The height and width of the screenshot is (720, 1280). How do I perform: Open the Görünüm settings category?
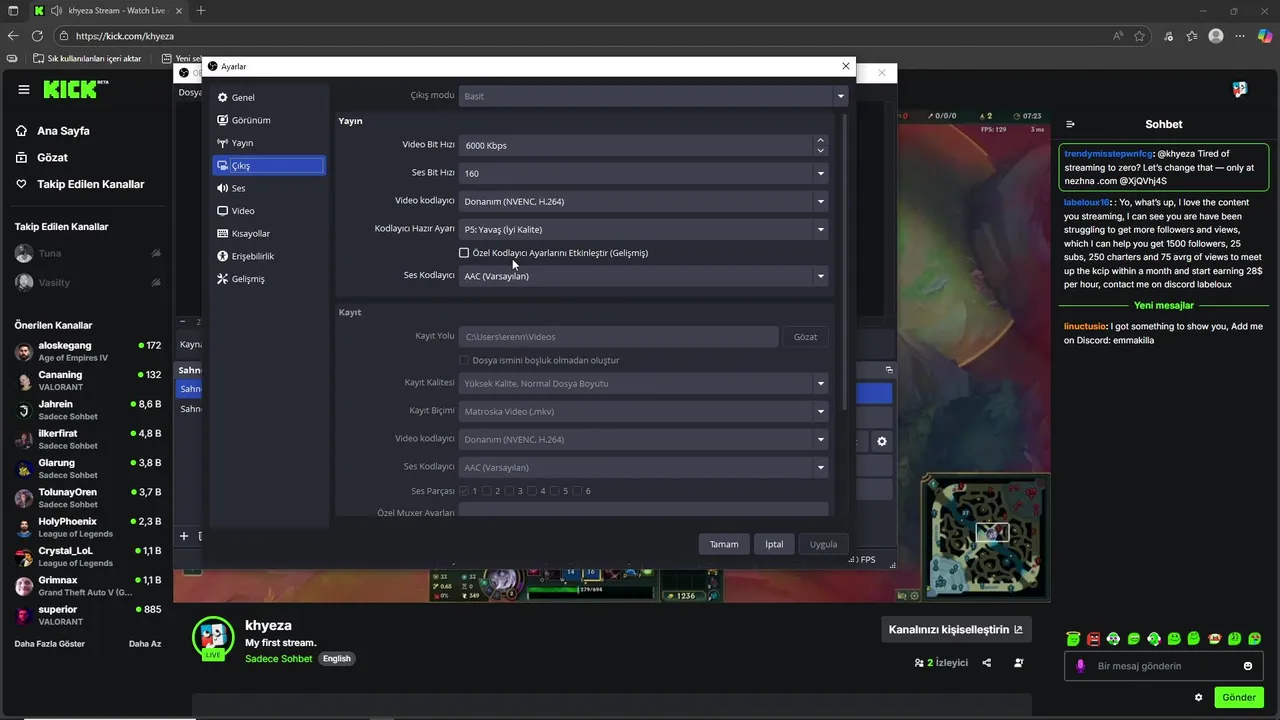tap(268, 120)
